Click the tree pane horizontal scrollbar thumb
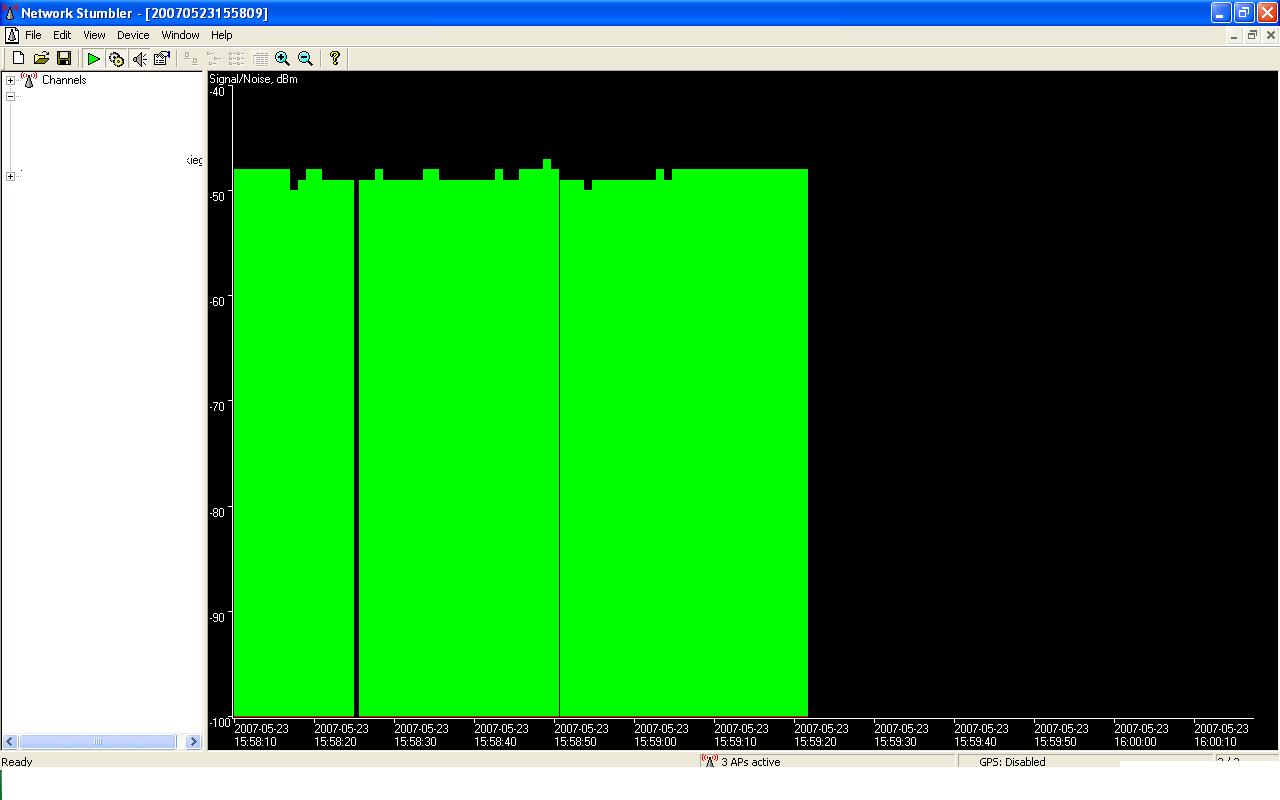Screen dimensions: 1280x800 tap(98, 742)
